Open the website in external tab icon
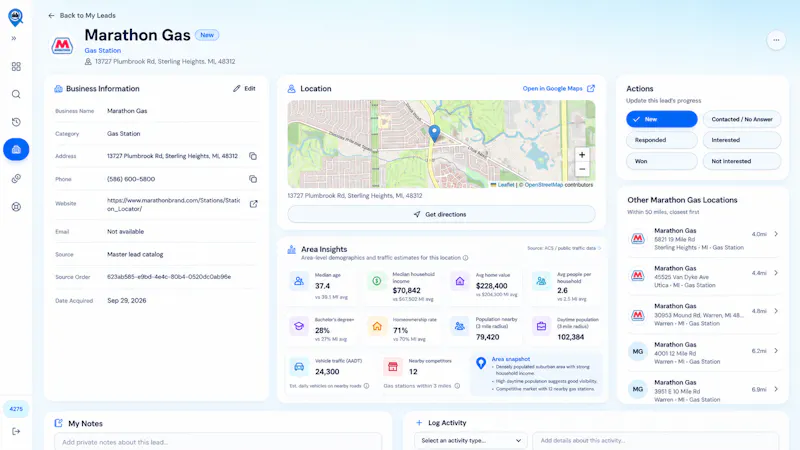The width and height of the screenshot is (800, 450). click(254, 204)
